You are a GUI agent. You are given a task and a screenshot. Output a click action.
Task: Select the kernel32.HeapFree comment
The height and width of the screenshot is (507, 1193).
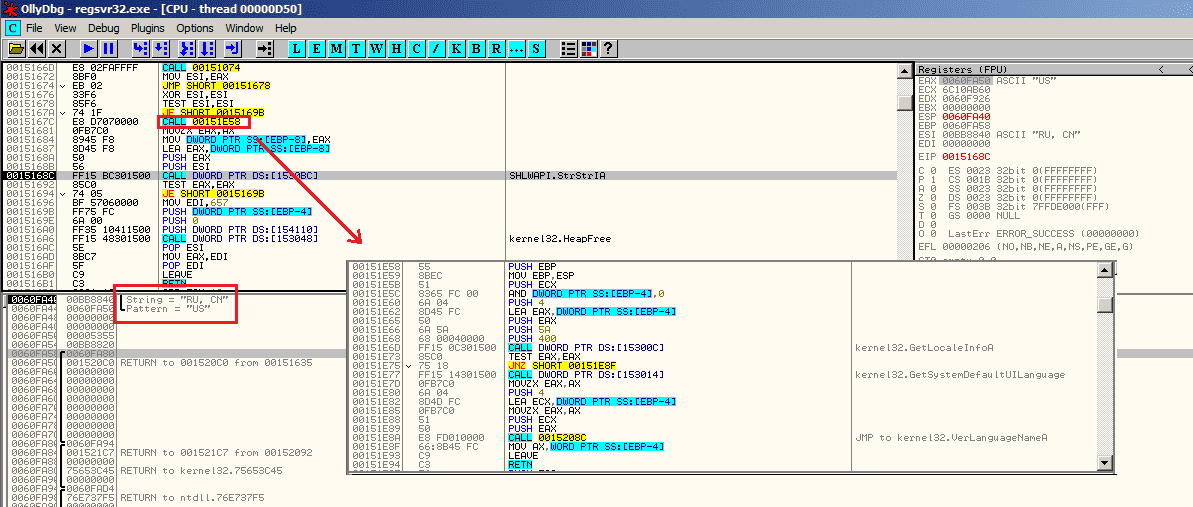pyautogui.click(x=559, y=238)
